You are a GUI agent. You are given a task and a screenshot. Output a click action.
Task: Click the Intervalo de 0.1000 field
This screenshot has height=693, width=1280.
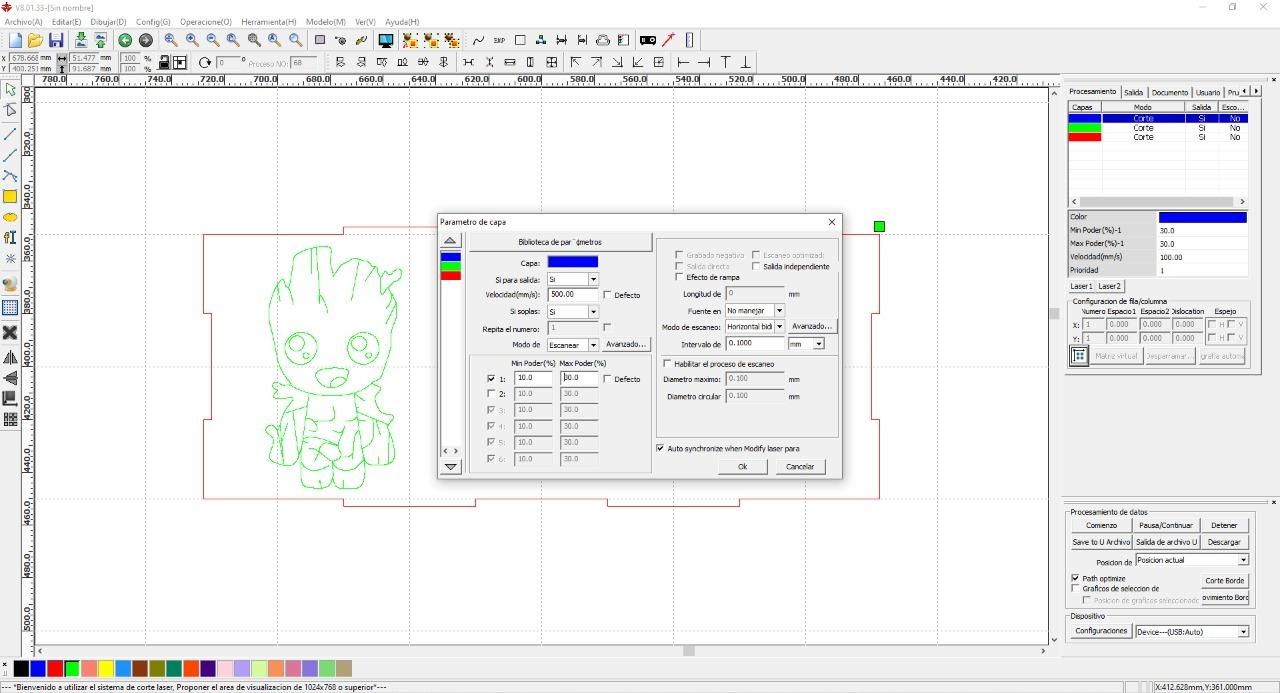(755, 344)
